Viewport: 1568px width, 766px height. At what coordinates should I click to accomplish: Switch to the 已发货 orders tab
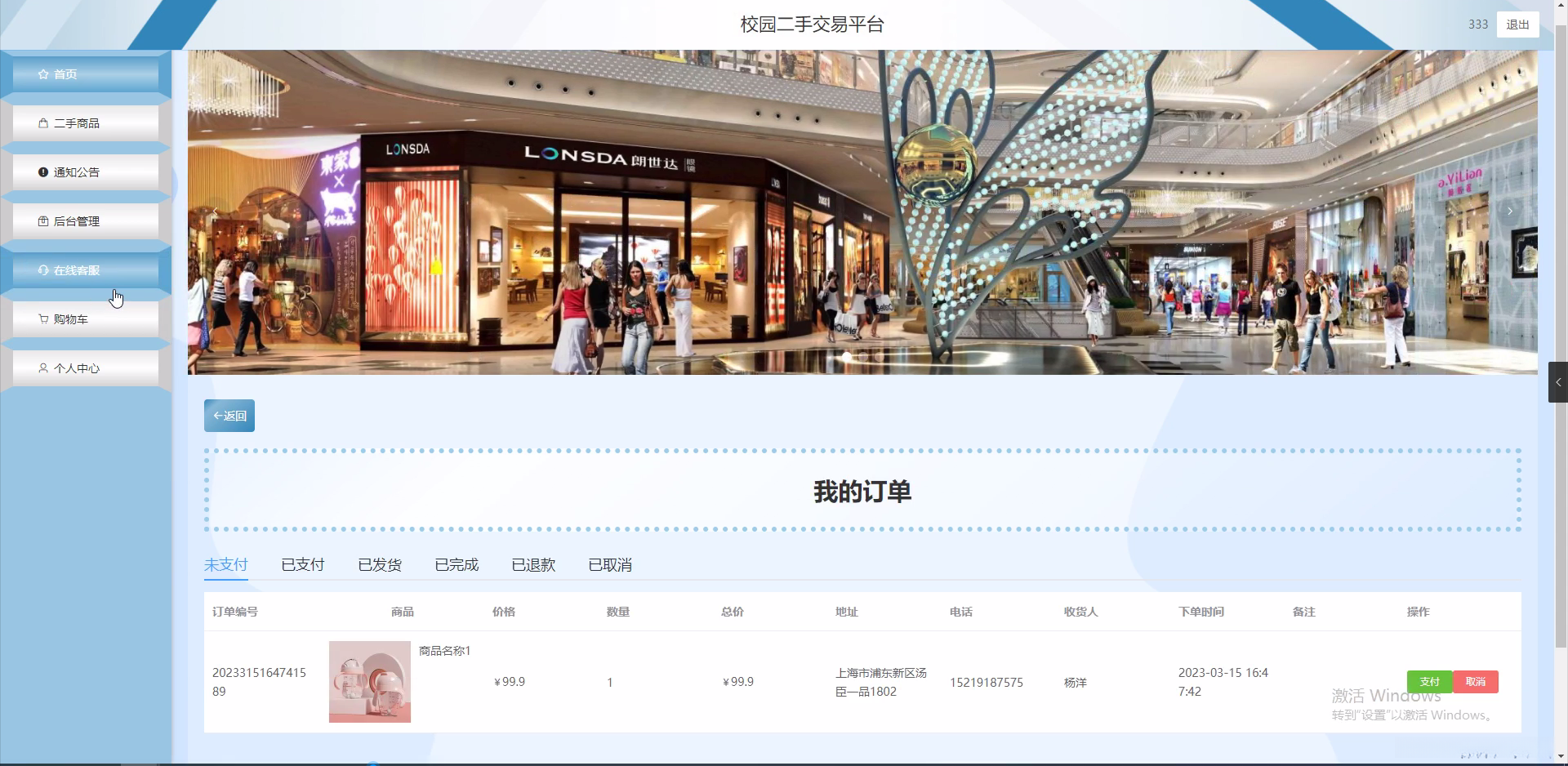(380, 565)
